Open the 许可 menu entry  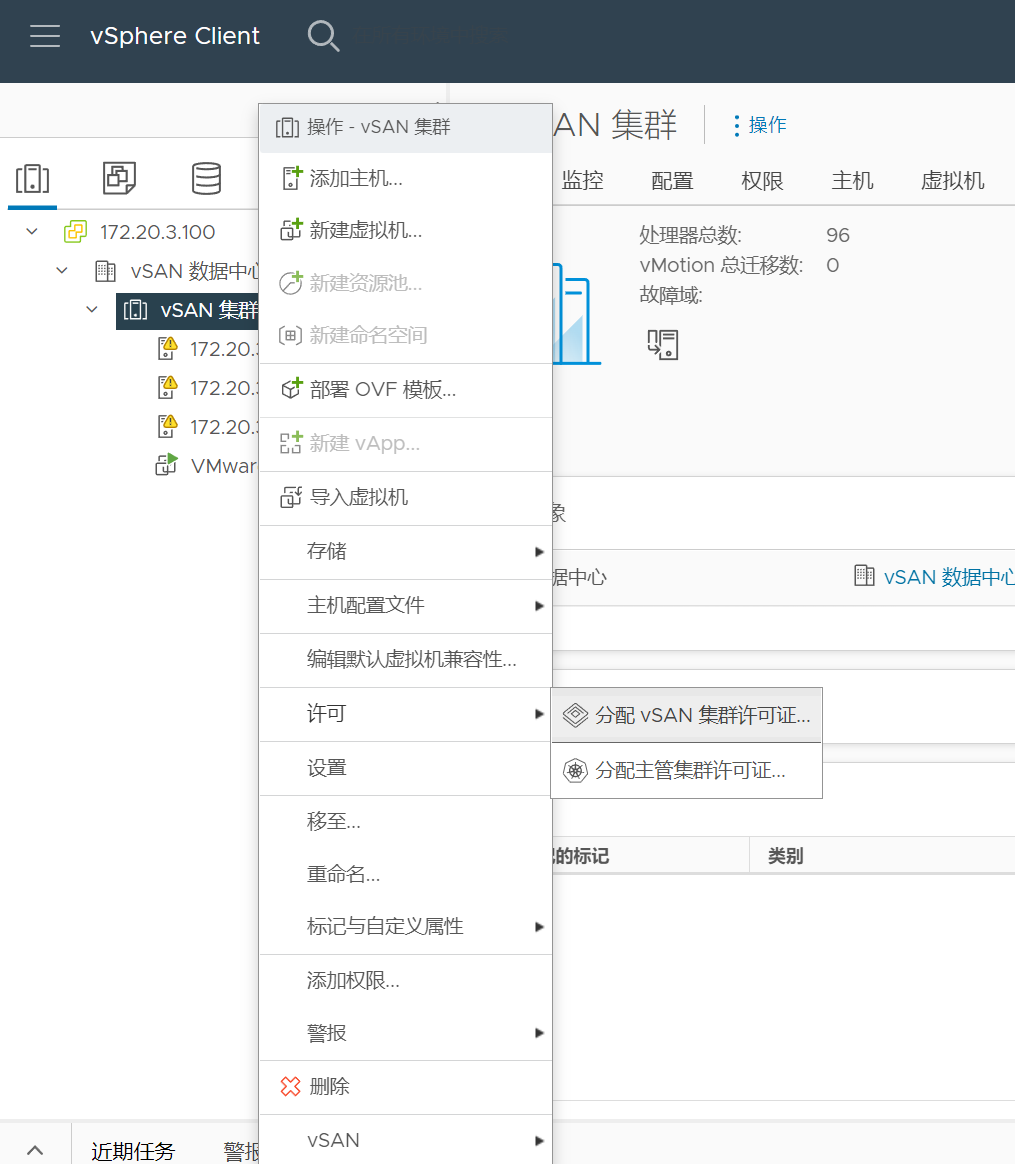405,714
